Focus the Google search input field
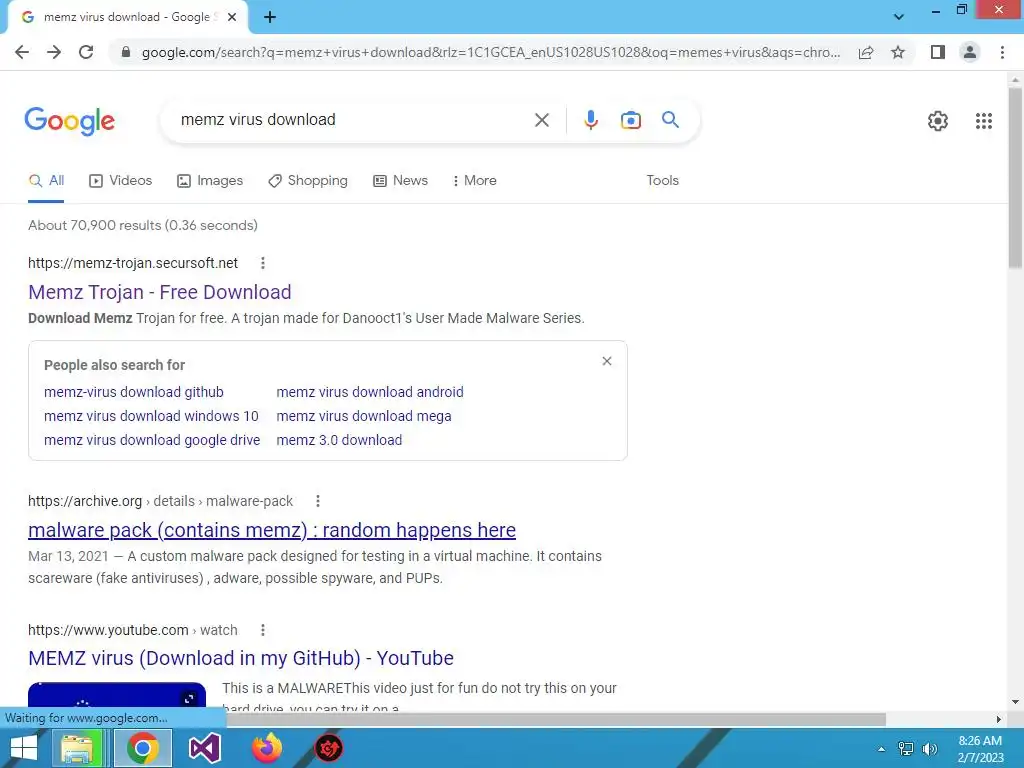The image size is (1024, 768). coord(353,120)
